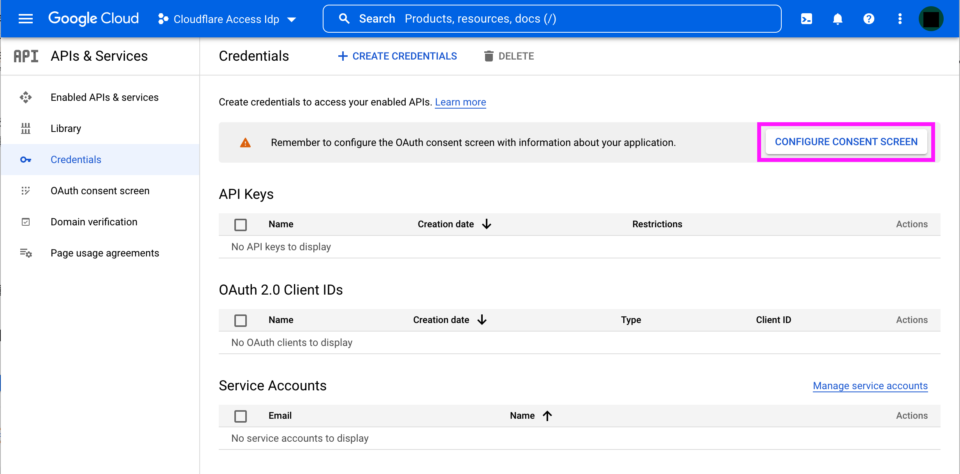Image resolution: width=960 pixels, height=474 pixels.
Task: Click the orange warning triangle icon
Action: point(245,143)
